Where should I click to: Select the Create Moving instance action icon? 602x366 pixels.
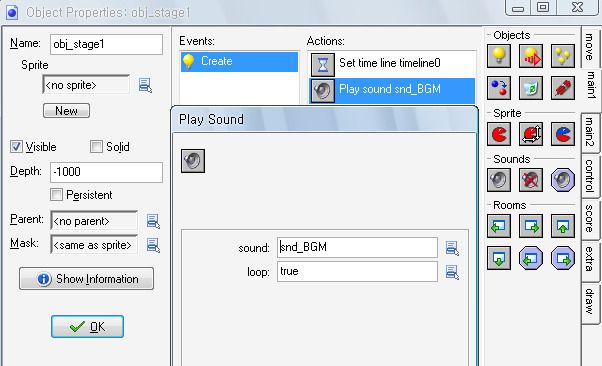tap(531, 56)
